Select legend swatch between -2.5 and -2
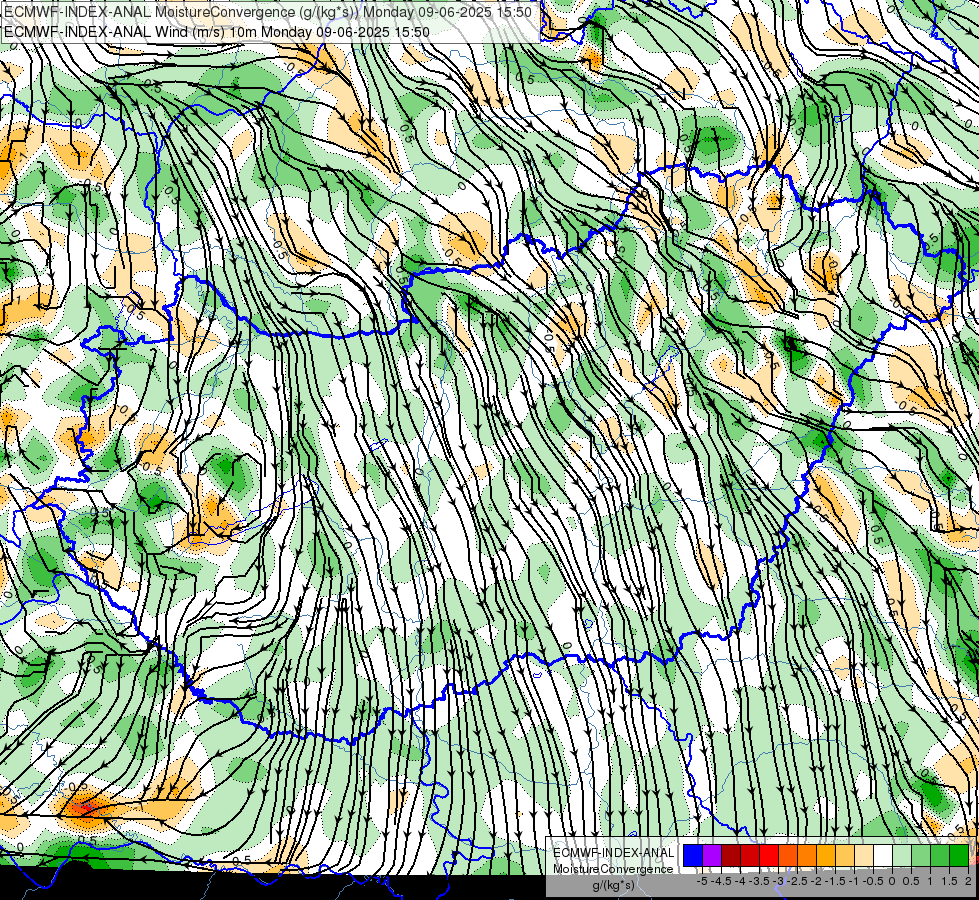 coord(807,855)
